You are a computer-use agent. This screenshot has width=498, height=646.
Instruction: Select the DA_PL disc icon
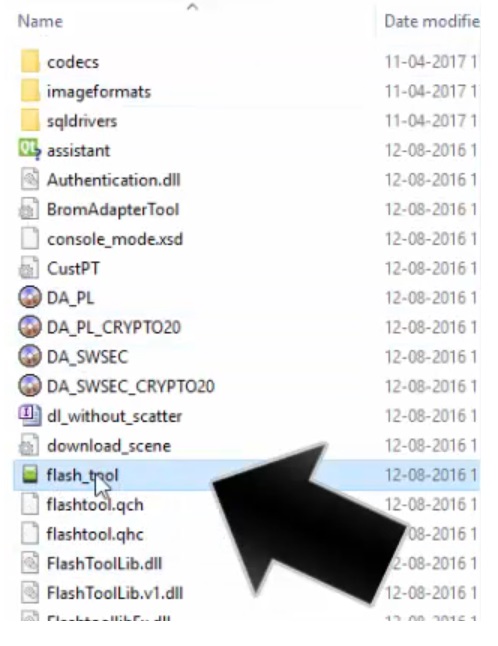coord(30,297)
